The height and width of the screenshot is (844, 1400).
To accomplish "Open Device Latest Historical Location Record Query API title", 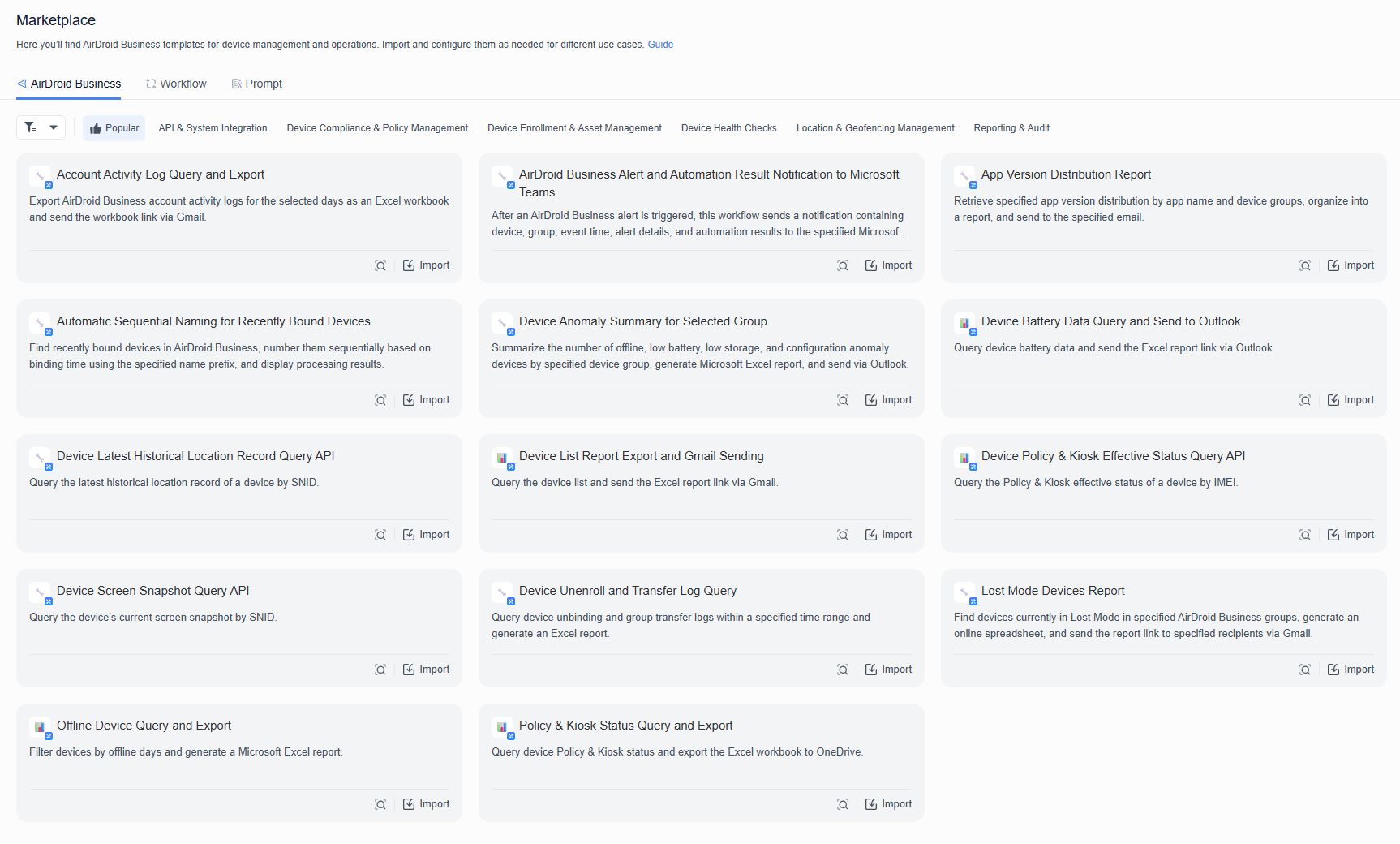I will click(195, 456).
